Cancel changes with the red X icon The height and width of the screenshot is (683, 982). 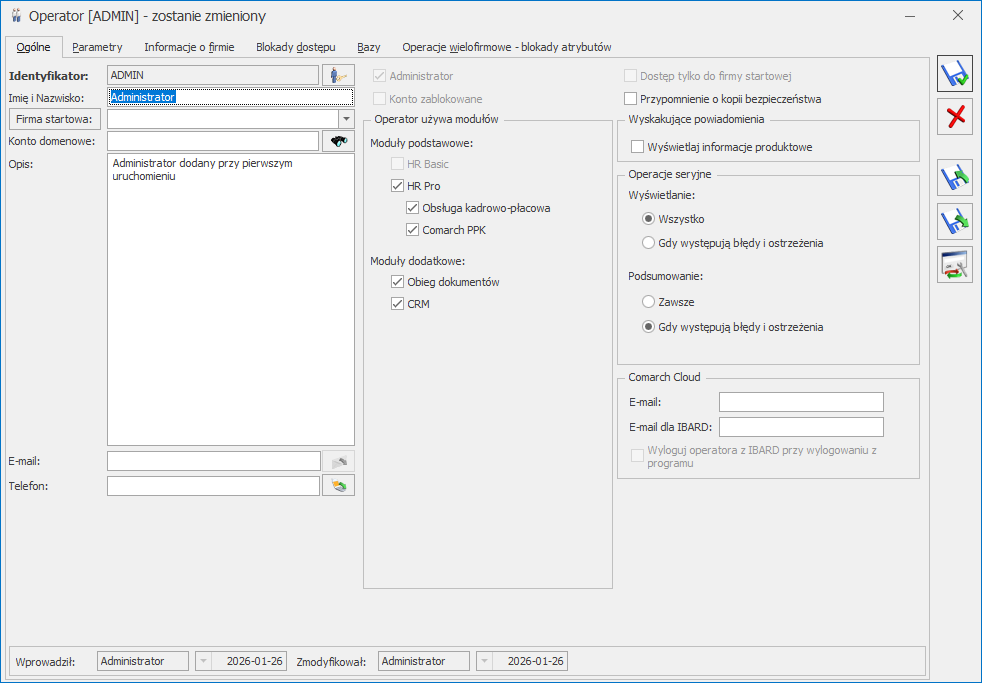pyautogui.click(x=954, y=117)
